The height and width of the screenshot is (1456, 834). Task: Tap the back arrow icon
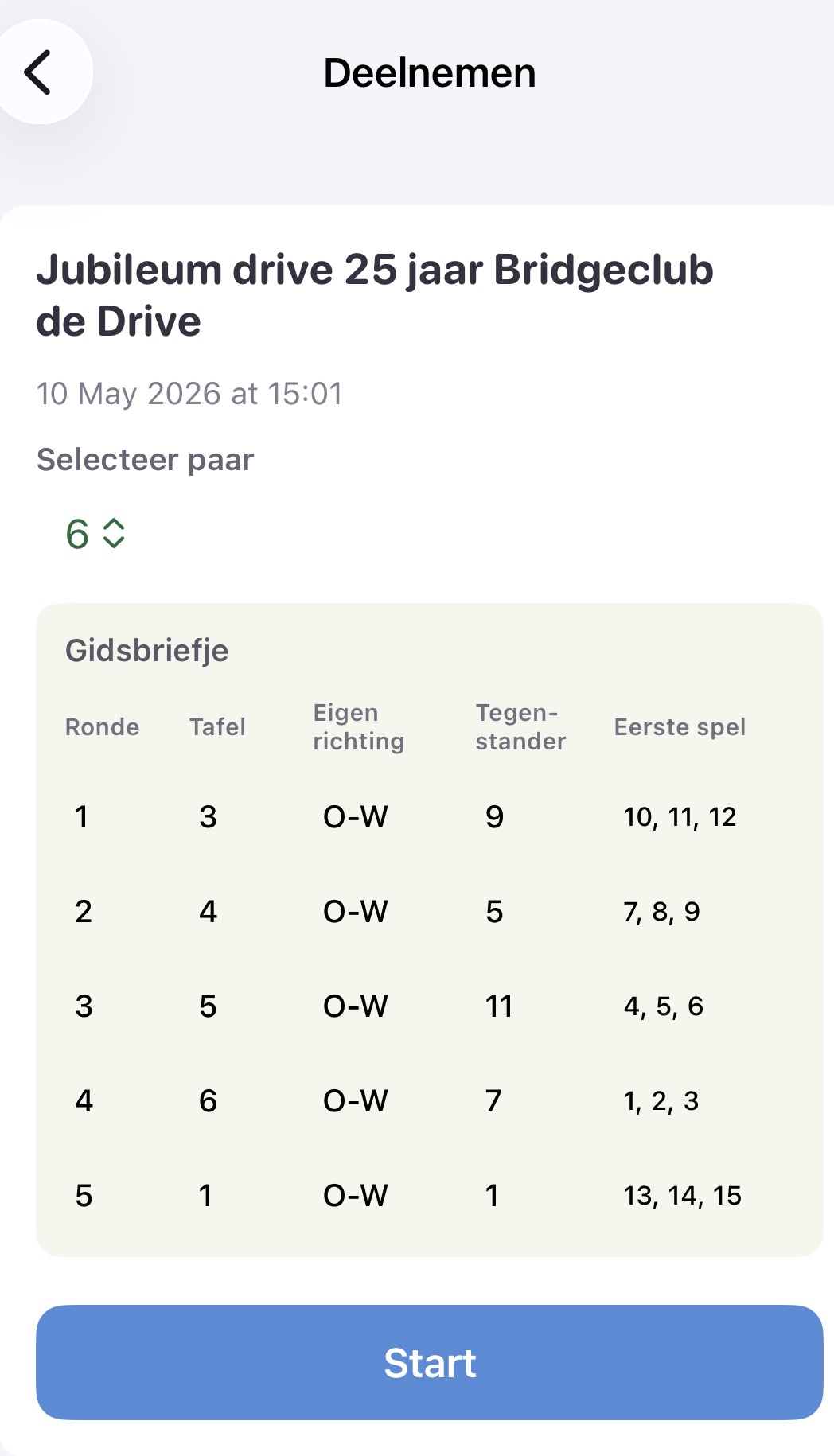[37, 72]
